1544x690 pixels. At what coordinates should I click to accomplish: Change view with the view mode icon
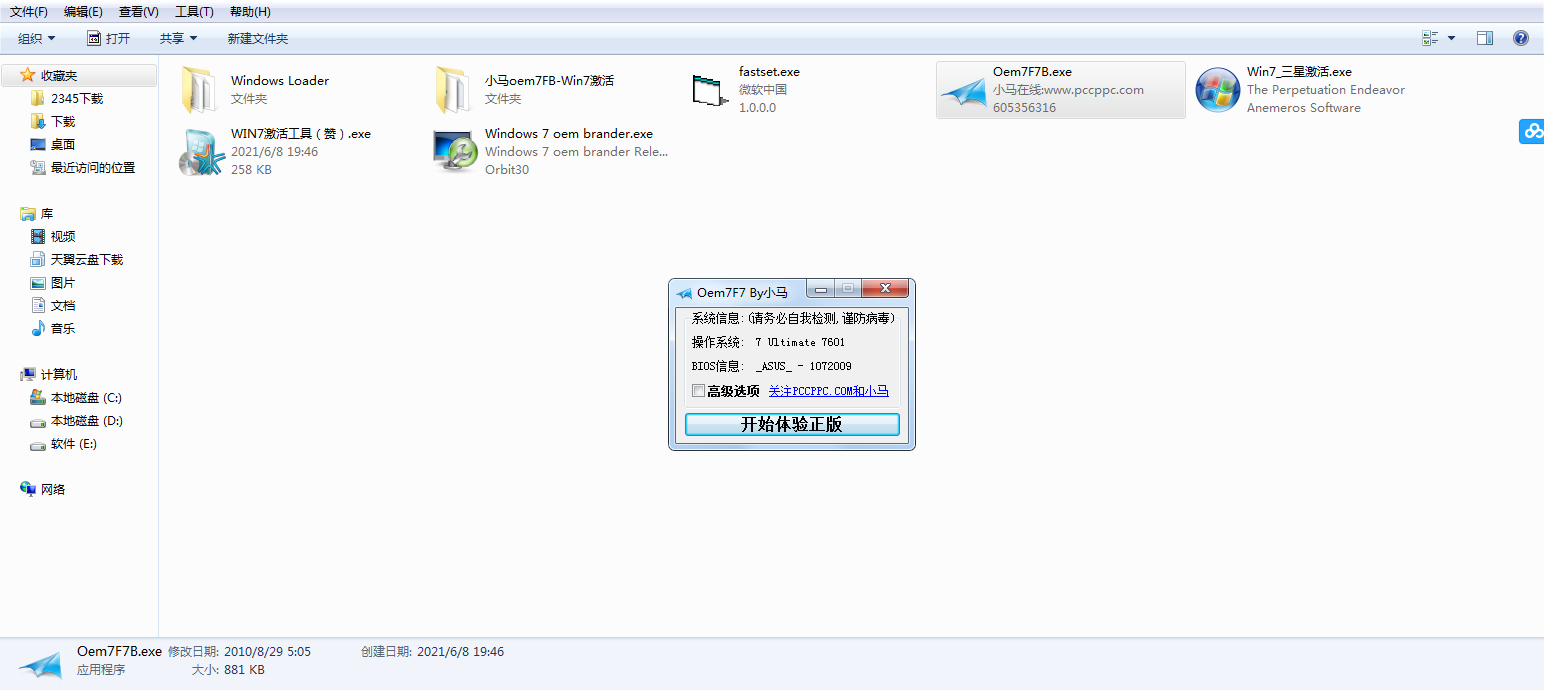[x=1430, y=38]
